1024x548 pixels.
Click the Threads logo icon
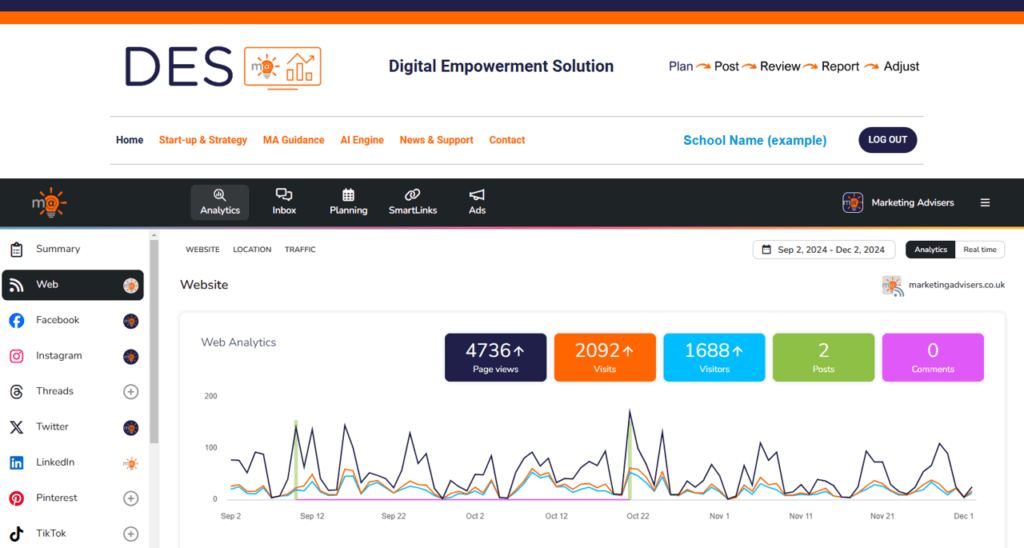(x=16, y=391)
